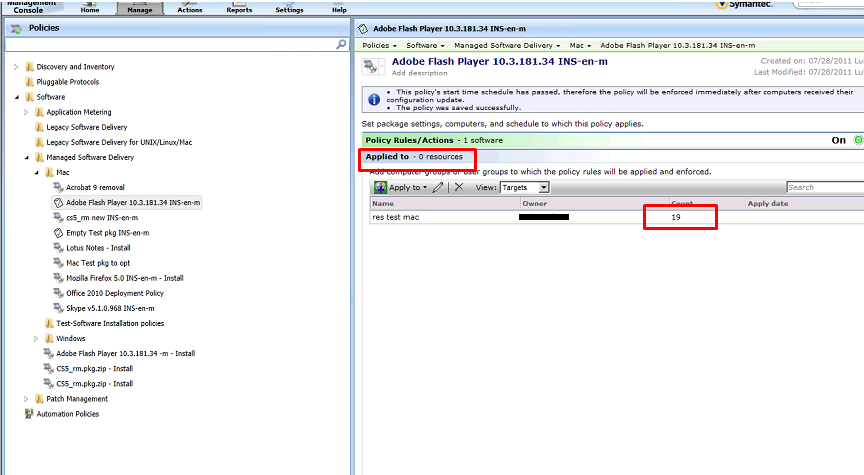Toggle the policy On status indicator
Screen dimensions: 864x475
[x=857, y=141]
